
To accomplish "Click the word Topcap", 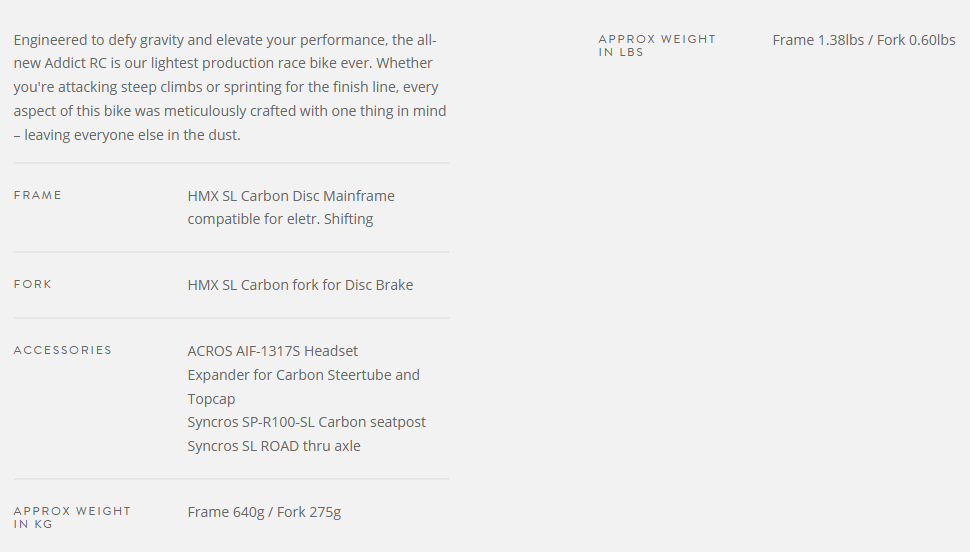I will coord(211,399).
